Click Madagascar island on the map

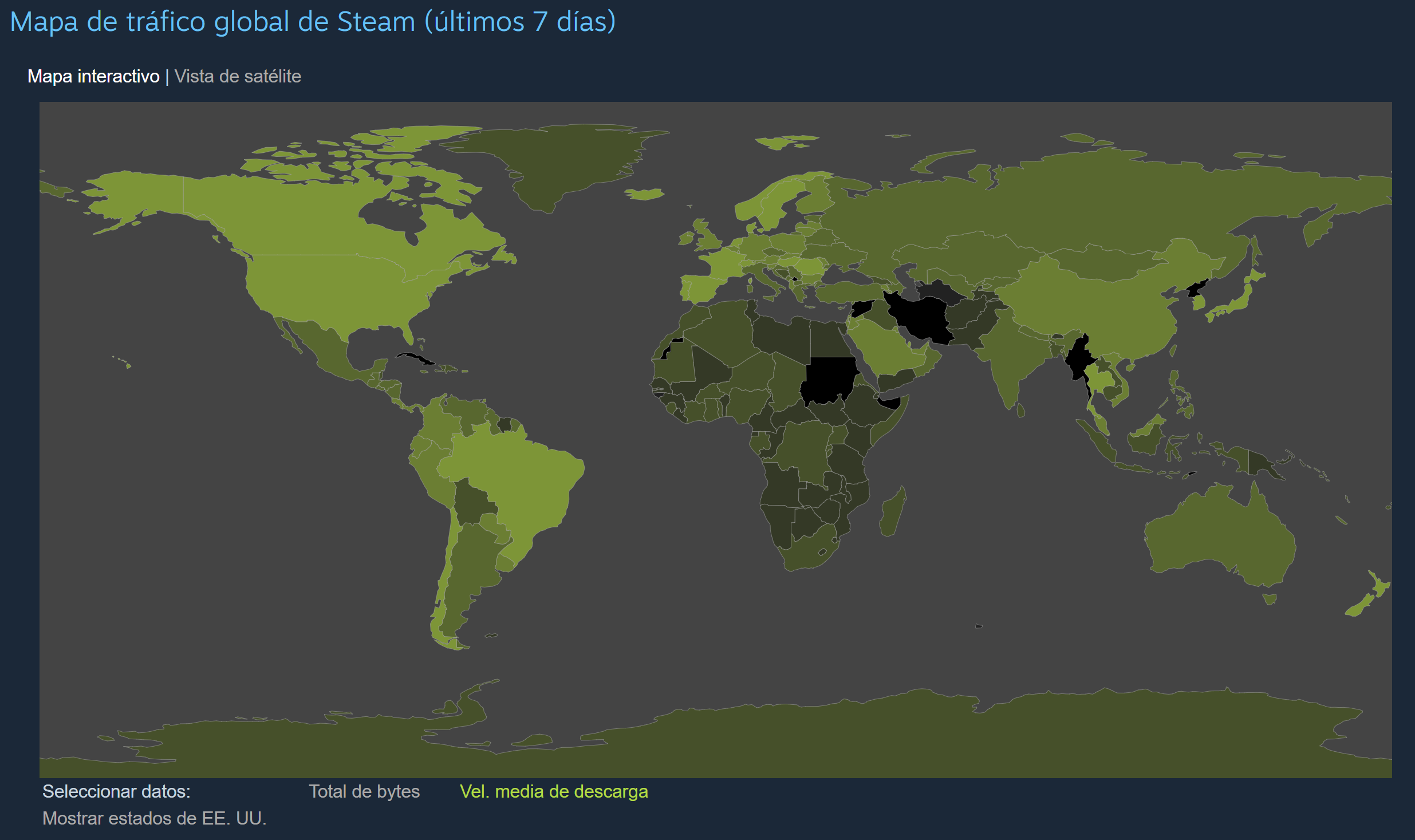[x=892, y=512]
